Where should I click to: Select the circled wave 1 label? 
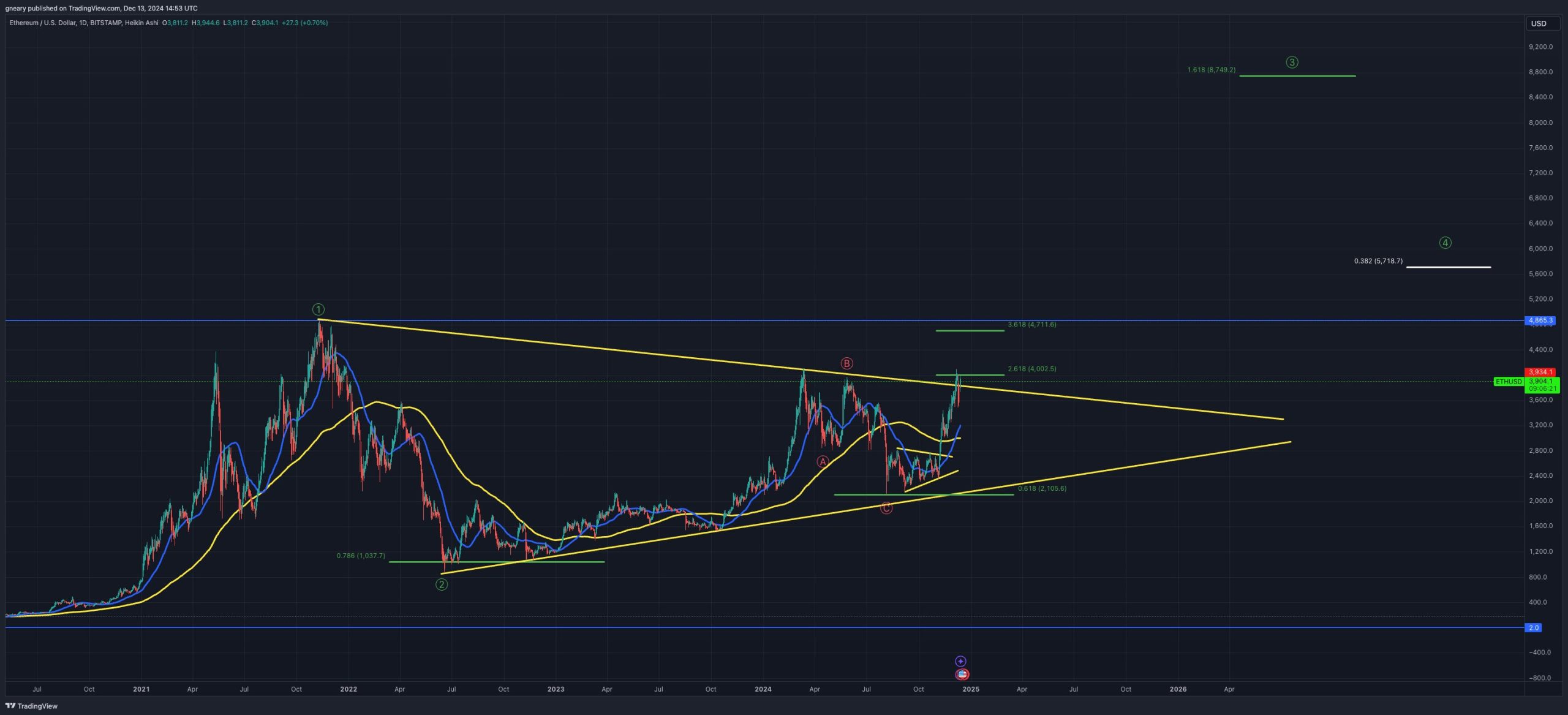click(318, 309)
